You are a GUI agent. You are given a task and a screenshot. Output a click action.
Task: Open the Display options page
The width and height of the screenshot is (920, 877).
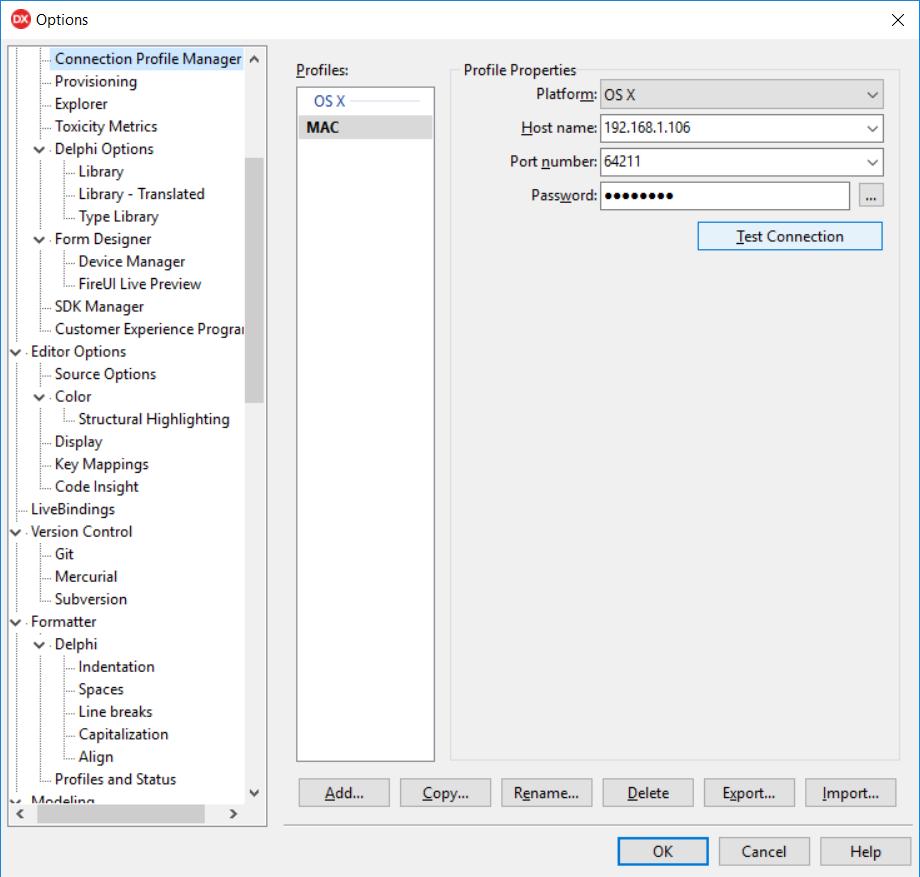click(79, 441)
